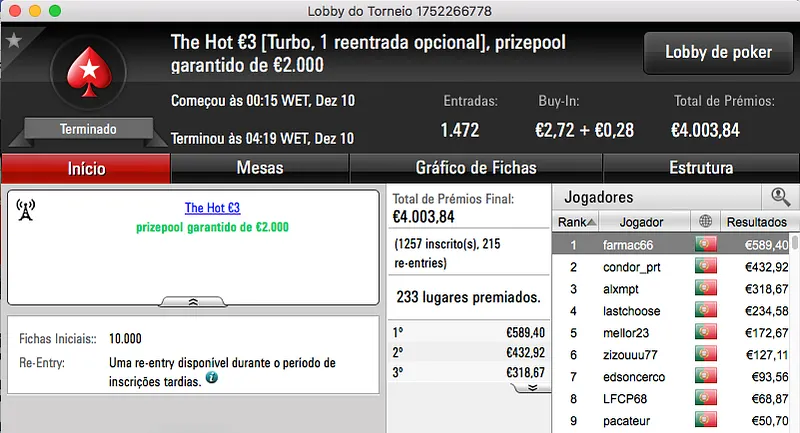Screen dimensions: 800x433
Task: Click the re-entry info icon
Action: pos(212,380)
